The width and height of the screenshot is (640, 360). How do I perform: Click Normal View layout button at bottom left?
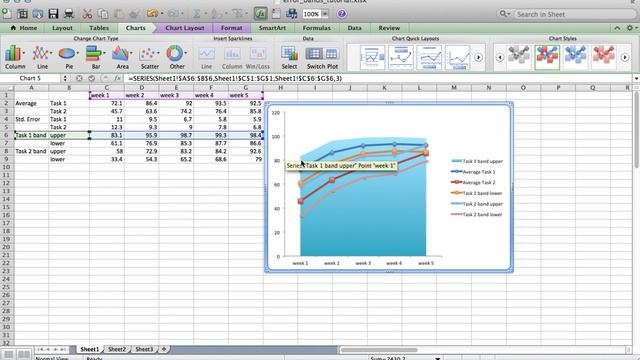[8, 354]
